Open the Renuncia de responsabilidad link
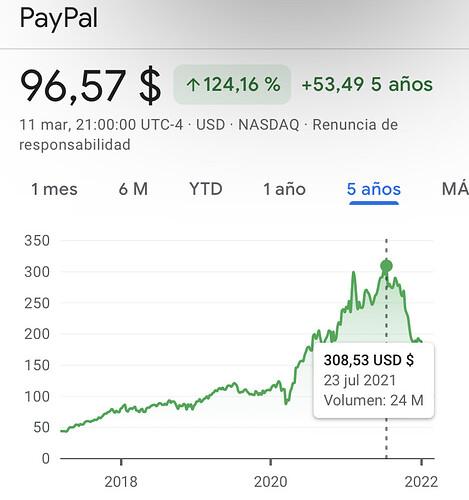 (x=209, y=135)
